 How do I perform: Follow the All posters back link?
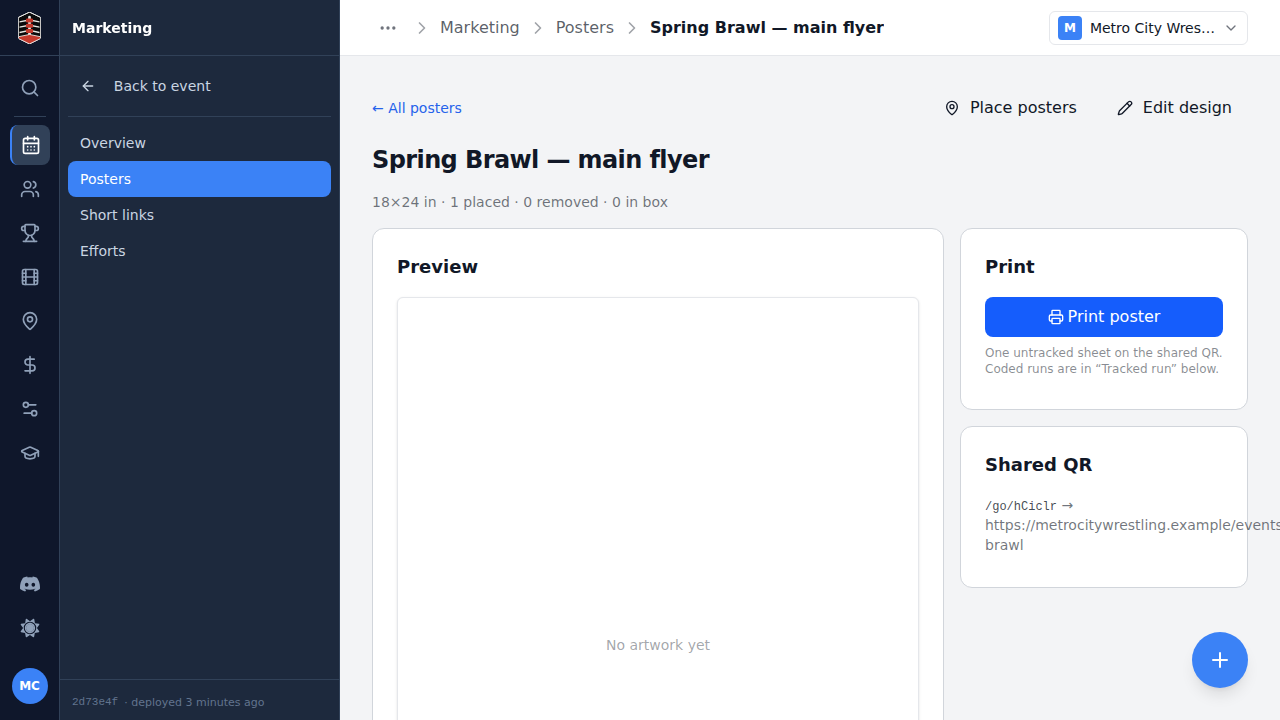coord(417,108)
